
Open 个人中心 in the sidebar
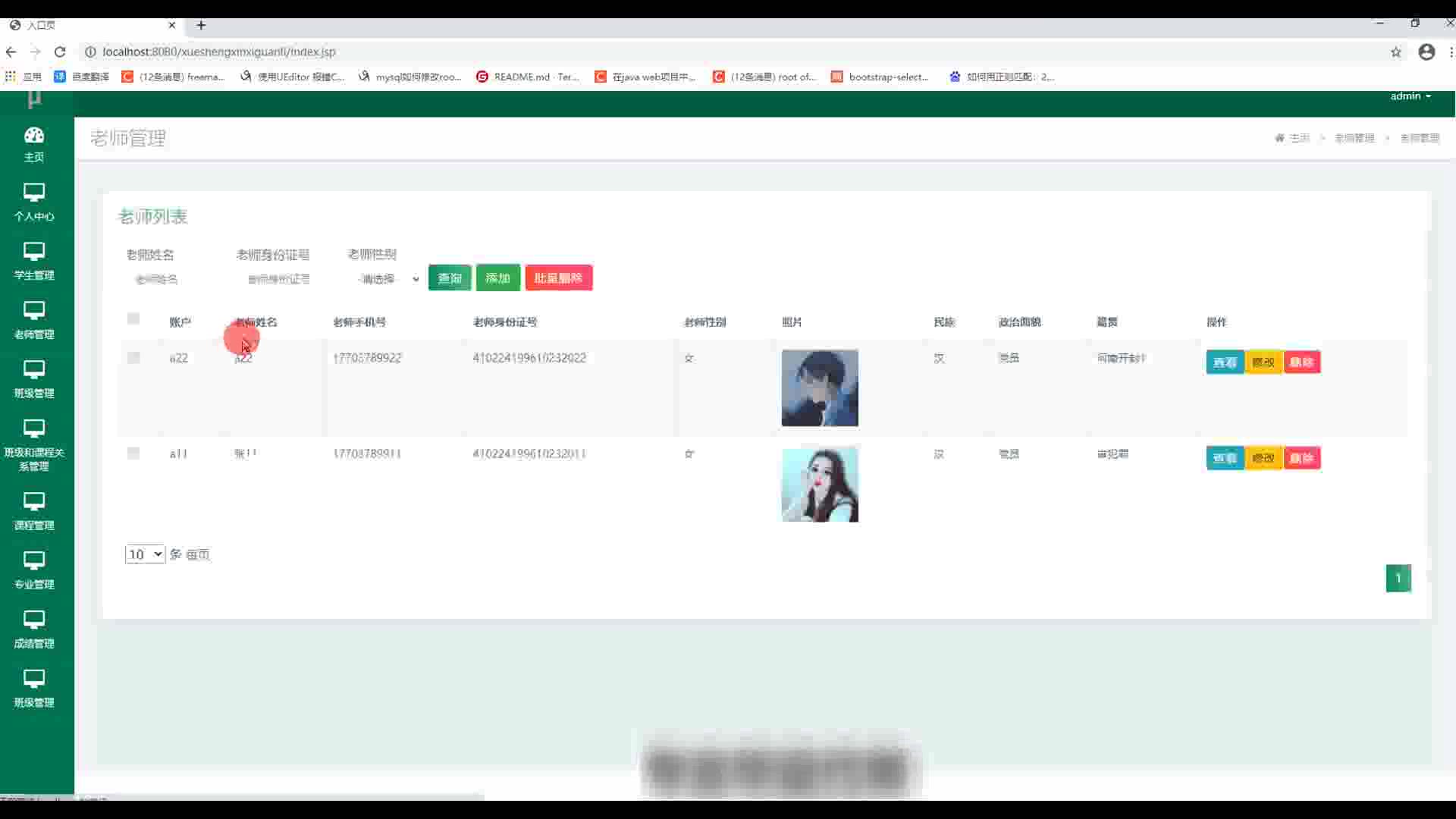pos(34,202)
